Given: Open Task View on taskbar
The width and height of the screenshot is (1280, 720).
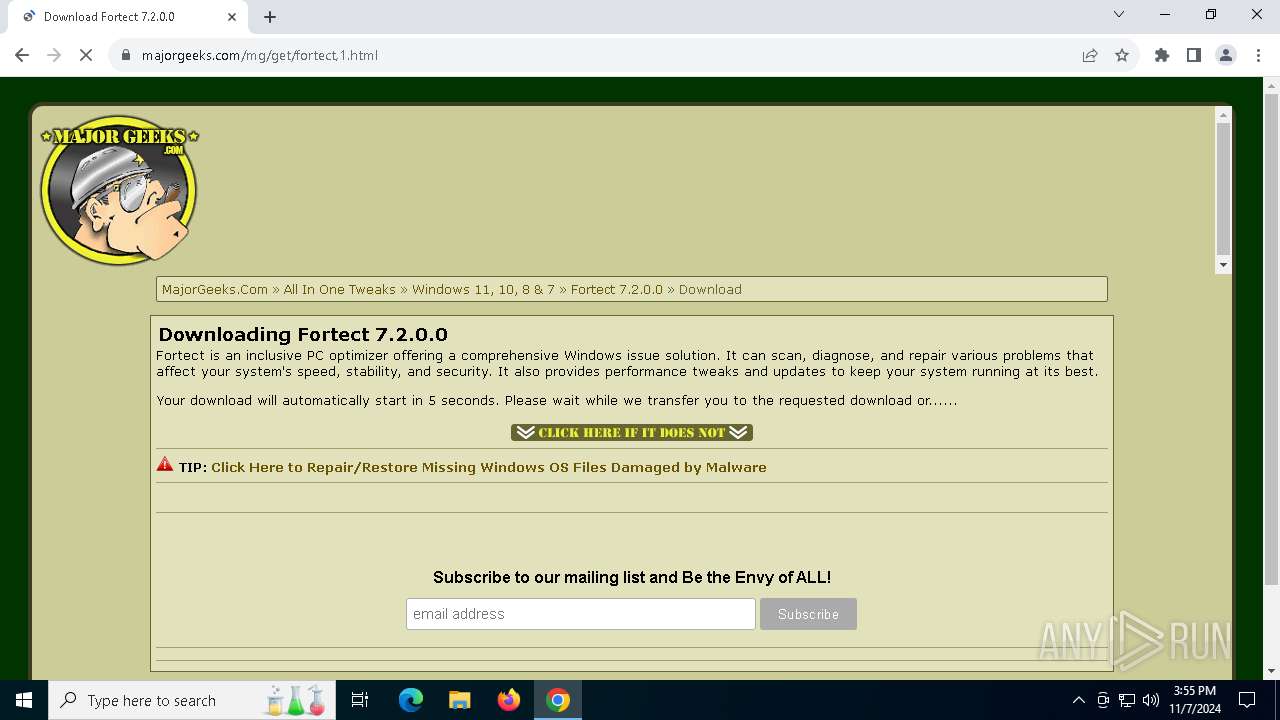Looking at the screenshot, I should coord(360,700).
